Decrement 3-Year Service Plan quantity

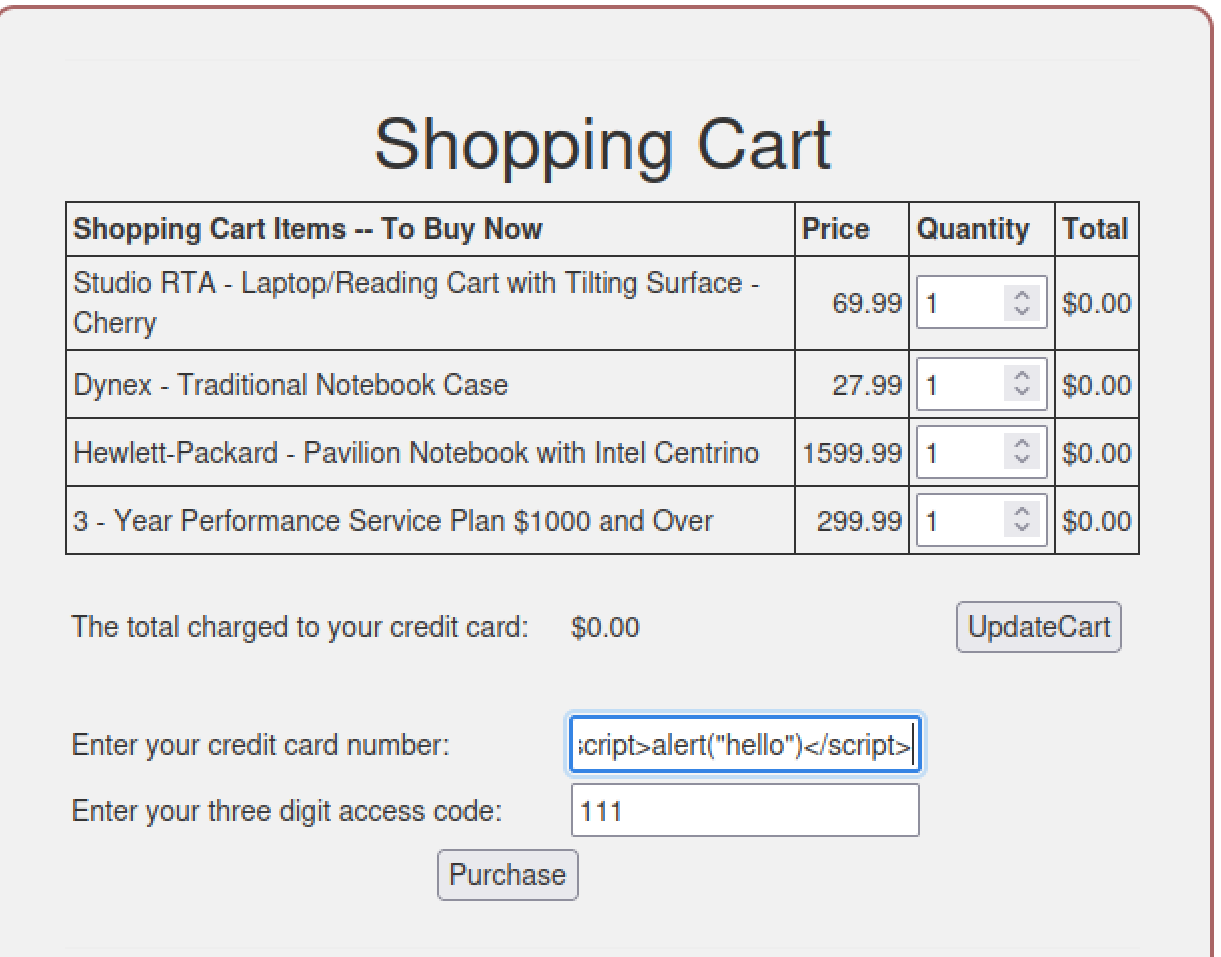coord(1022,528)
